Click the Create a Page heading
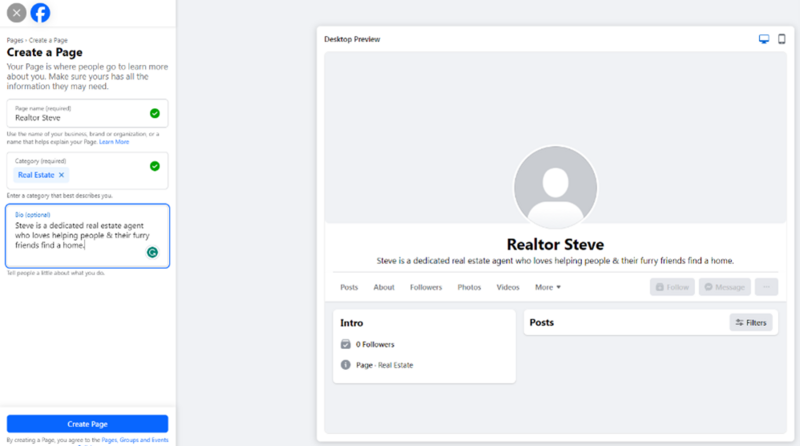The image size is (800, 446). [x=44, y=53]
